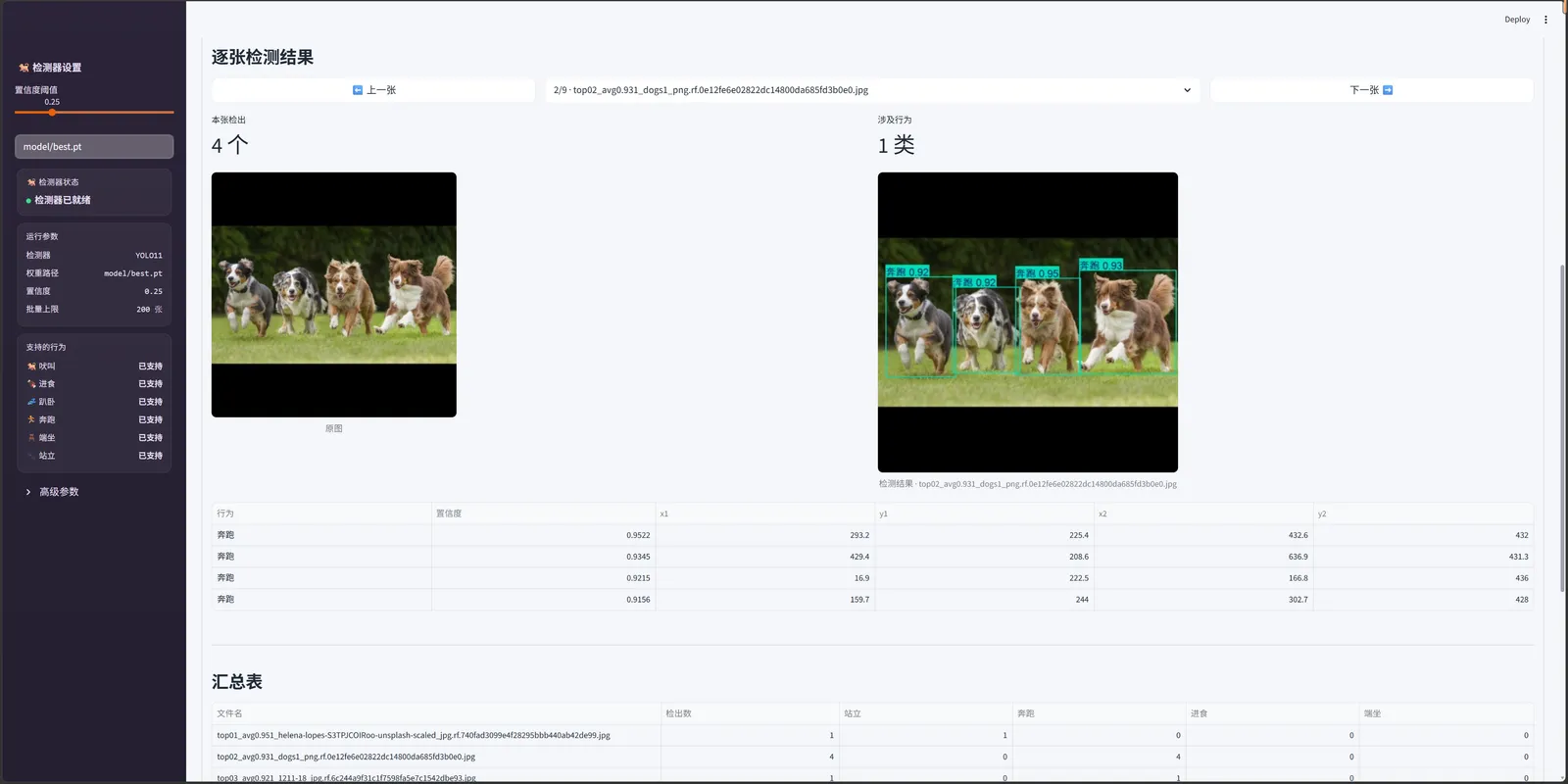The image size is (1568, 784).
Task: Sort summary table by 奔跑 column
Action: click(1100, 713)
